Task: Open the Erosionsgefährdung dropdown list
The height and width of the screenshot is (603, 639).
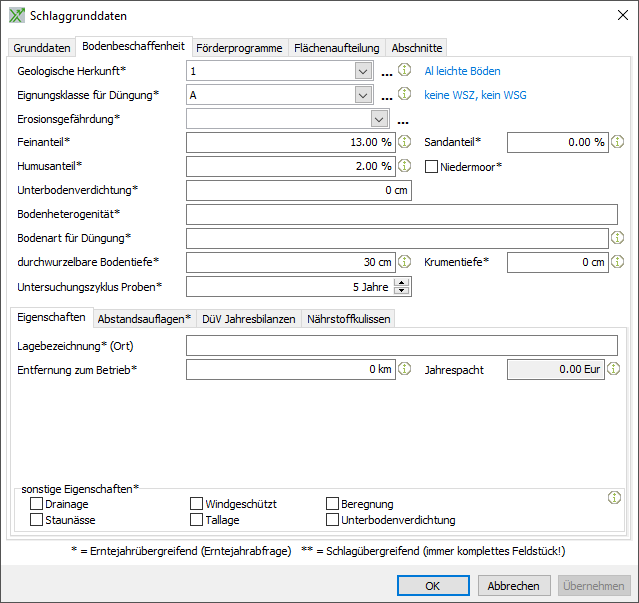Action: point(379,119)
